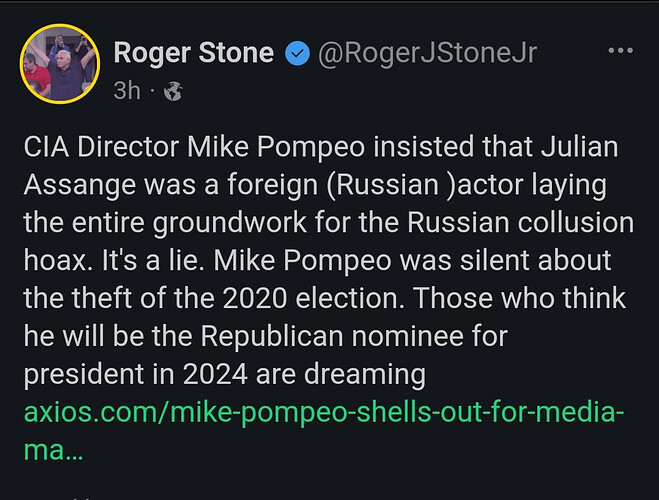The image size is (659, 500).
Task: Click the Roger Stone display name
Action: (194, 54)
